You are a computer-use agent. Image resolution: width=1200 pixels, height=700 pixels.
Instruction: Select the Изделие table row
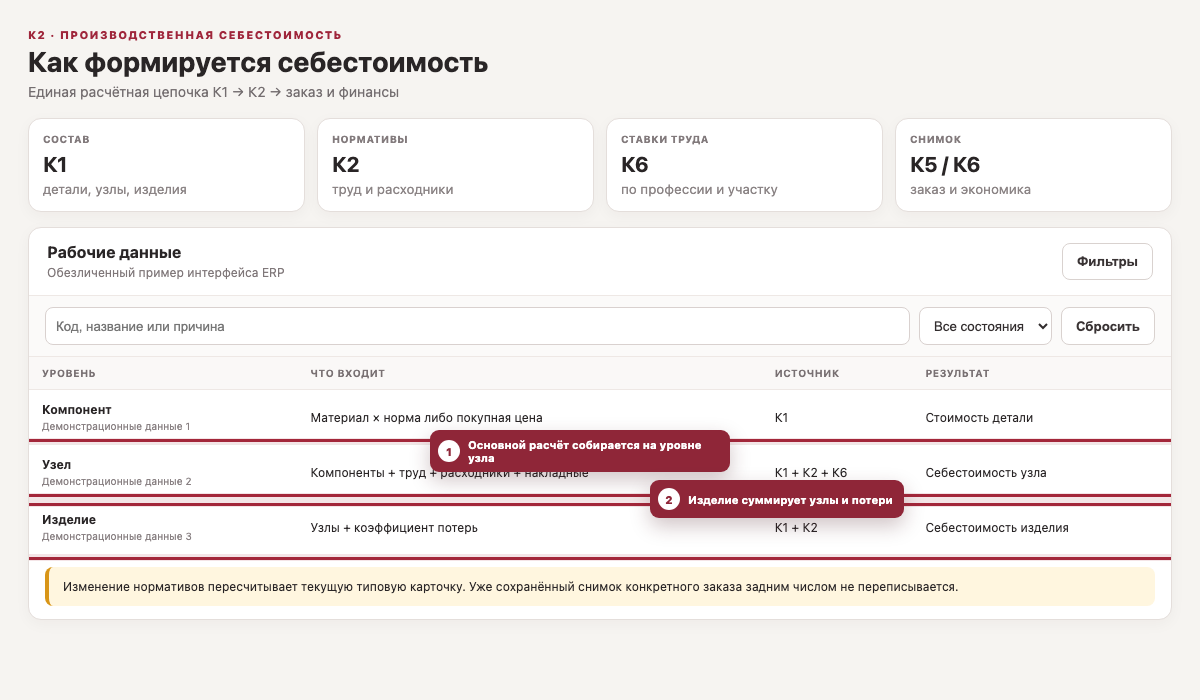pos(600,527)
